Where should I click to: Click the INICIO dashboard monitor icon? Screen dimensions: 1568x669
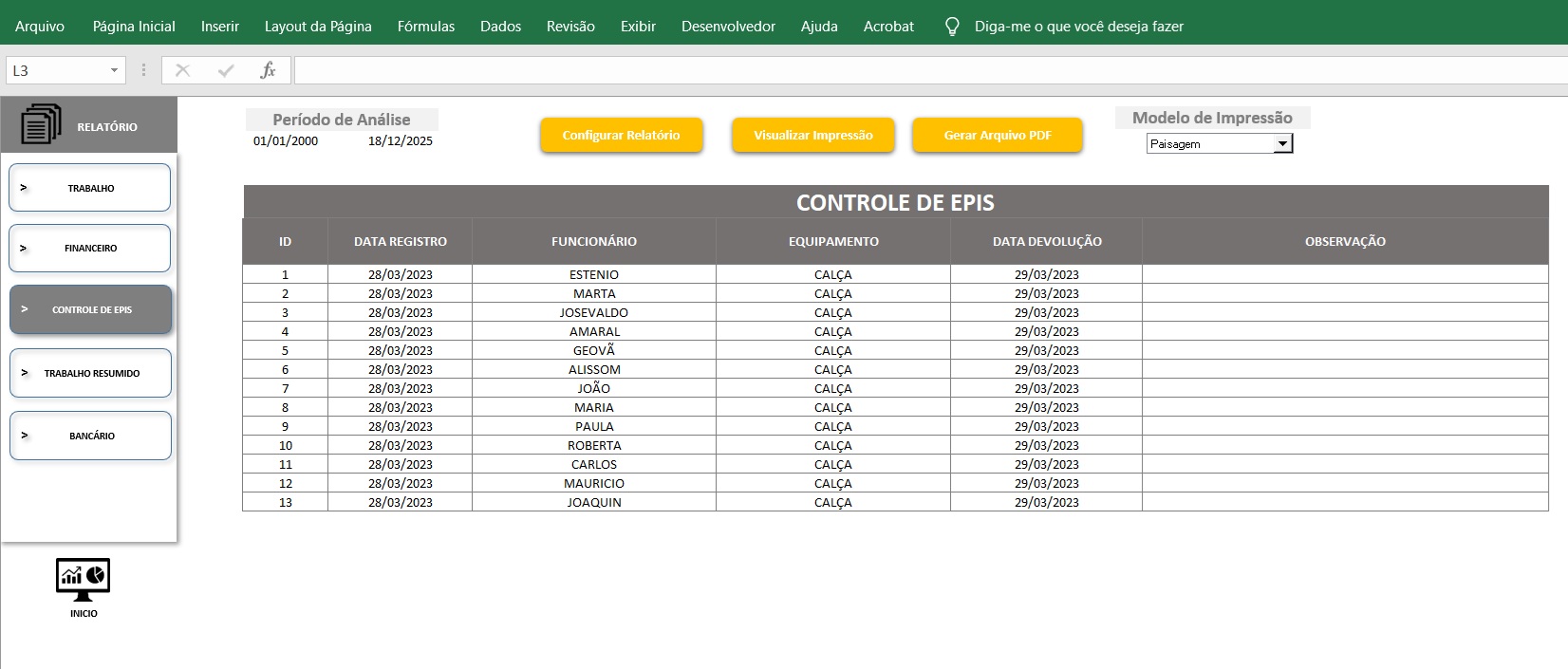[x=84, y=580]
